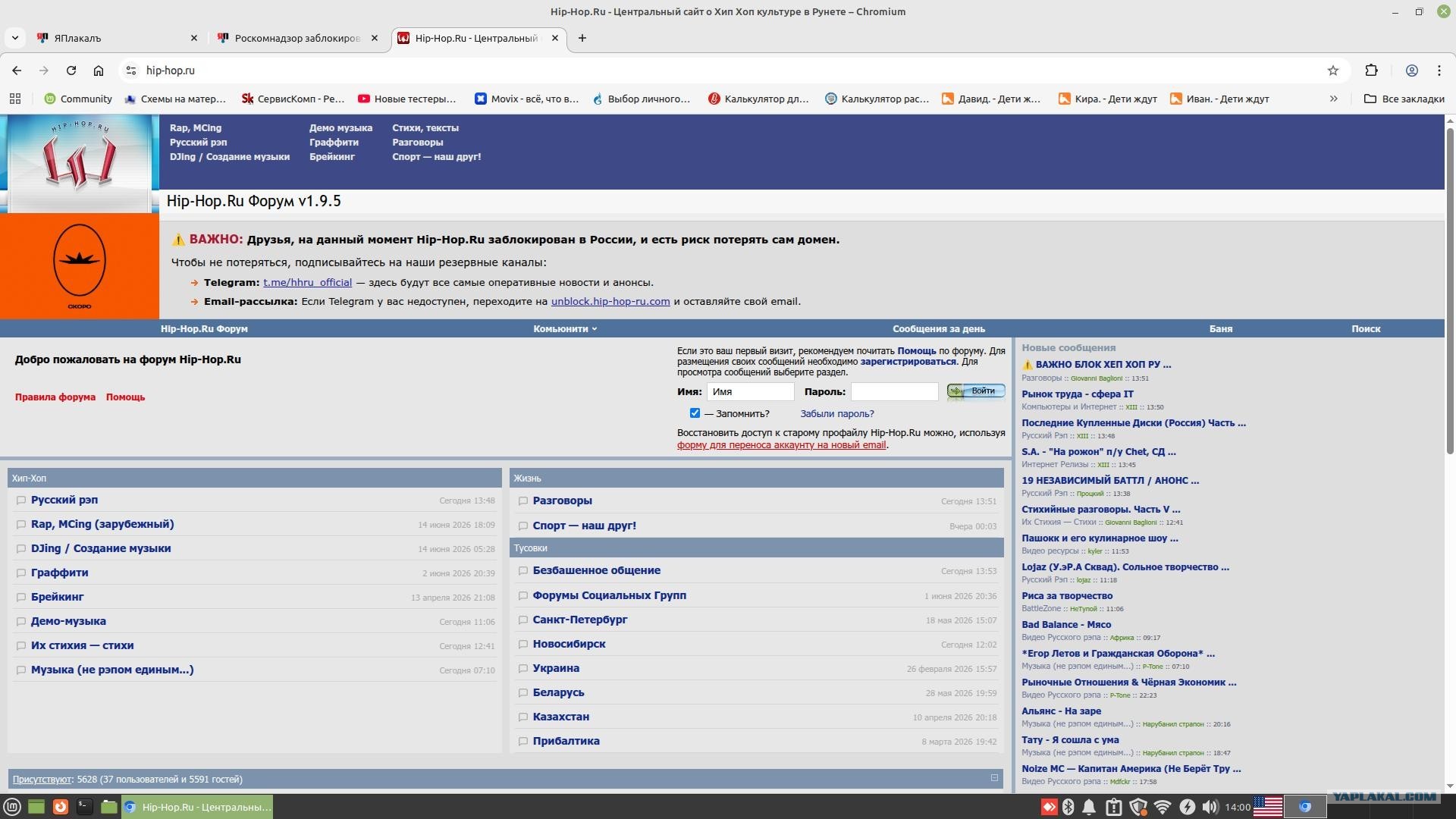Open the terminal from the taskbar
This screenshot has height=819, width=1456.
(85, 807)
